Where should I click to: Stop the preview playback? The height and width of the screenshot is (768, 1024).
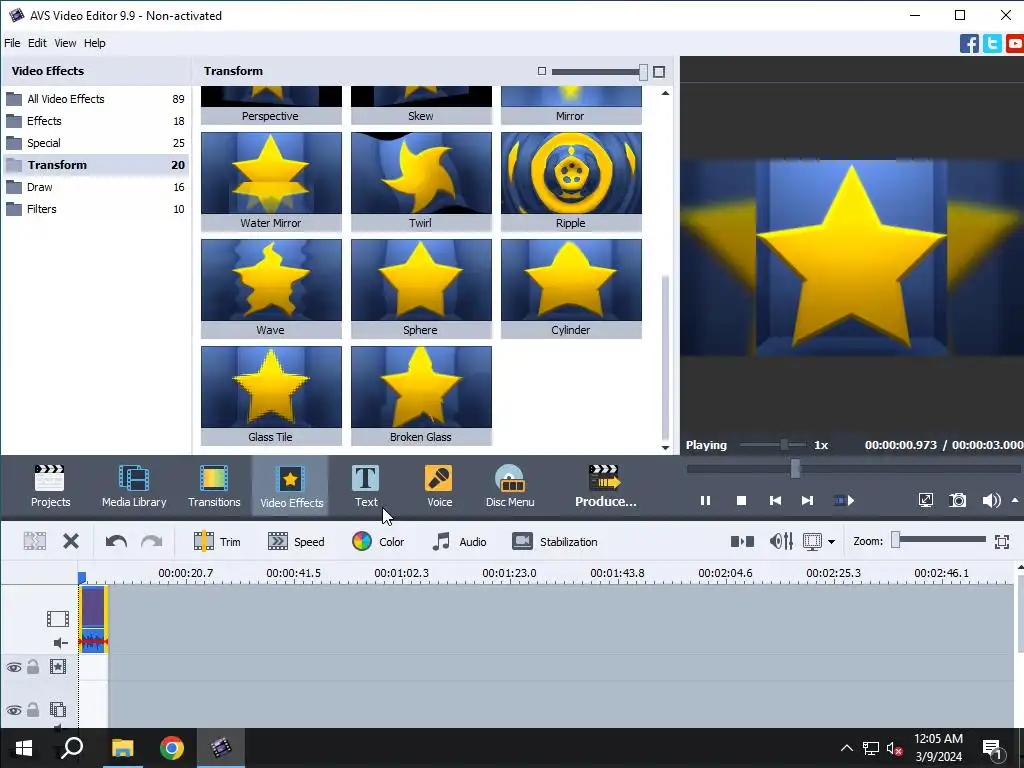click(741, 501)
